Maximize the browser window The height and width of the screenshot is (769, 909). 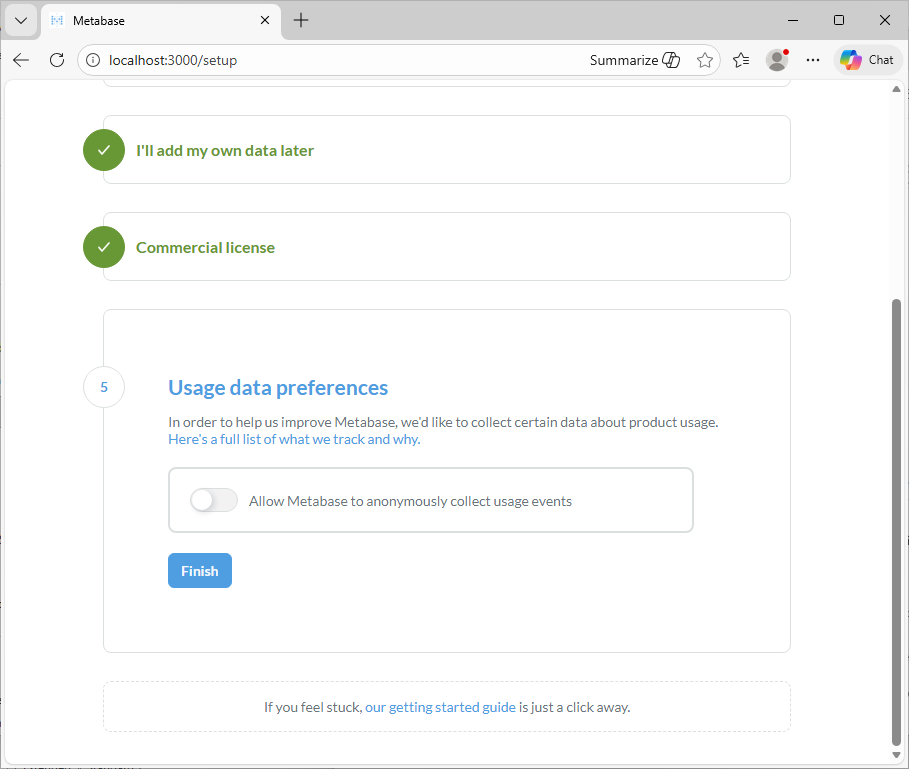click(x=838, y=20)
